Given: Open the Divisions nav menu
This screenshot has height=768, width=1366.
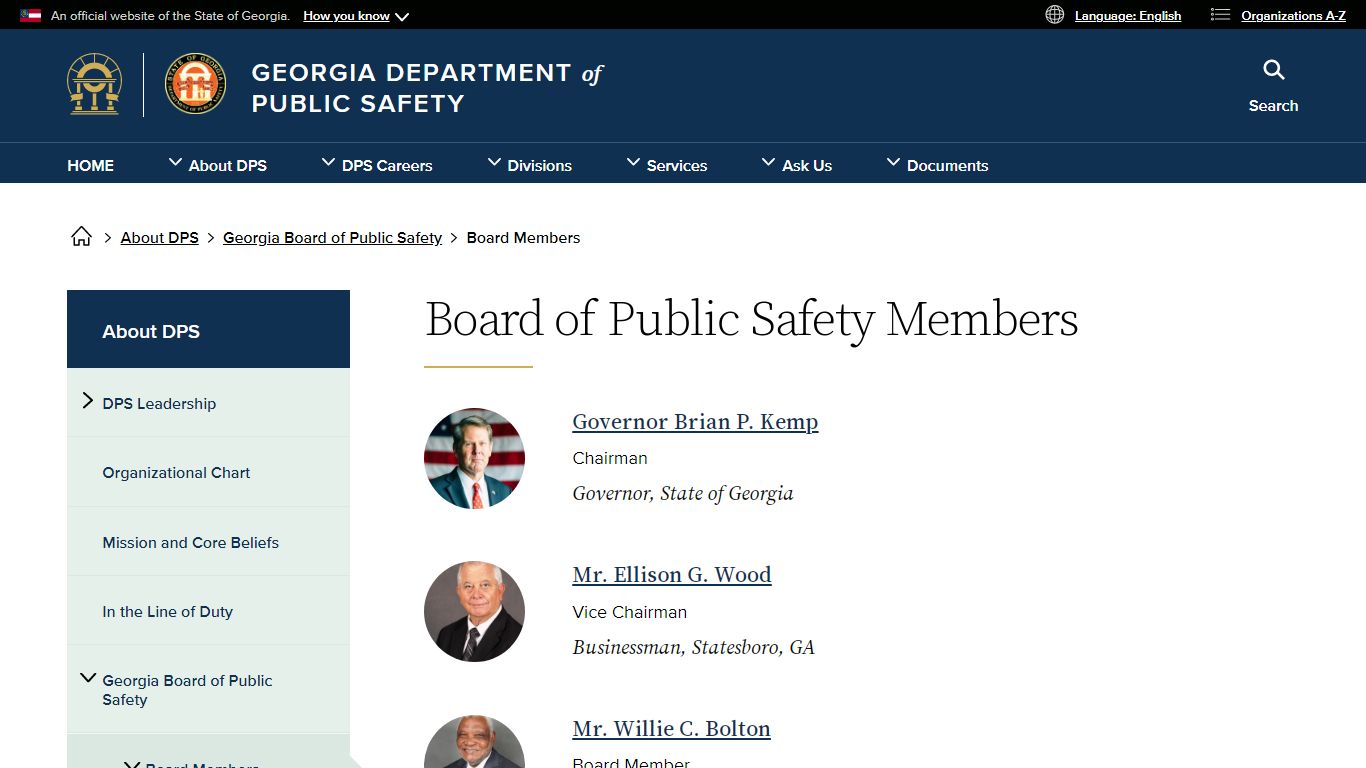Looking at the screenshot, I should (530, 165).
